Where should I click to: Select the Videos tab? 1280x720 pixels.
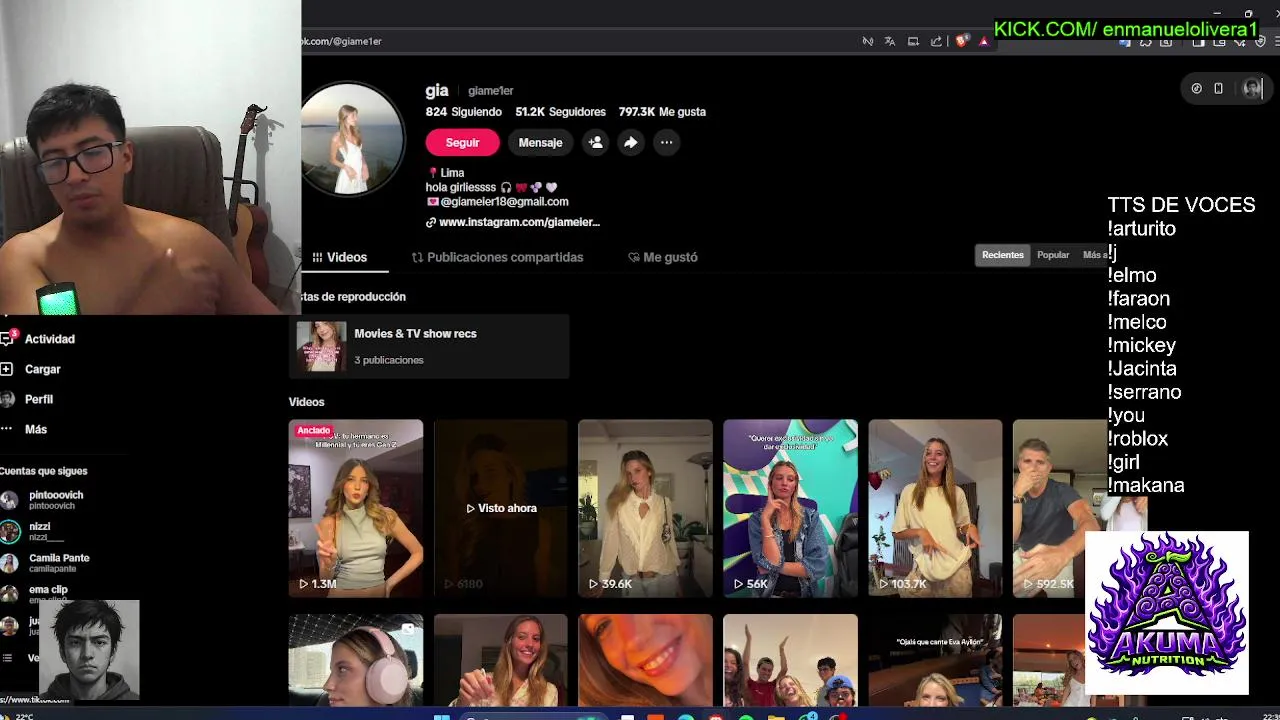[x=339, y=257]
